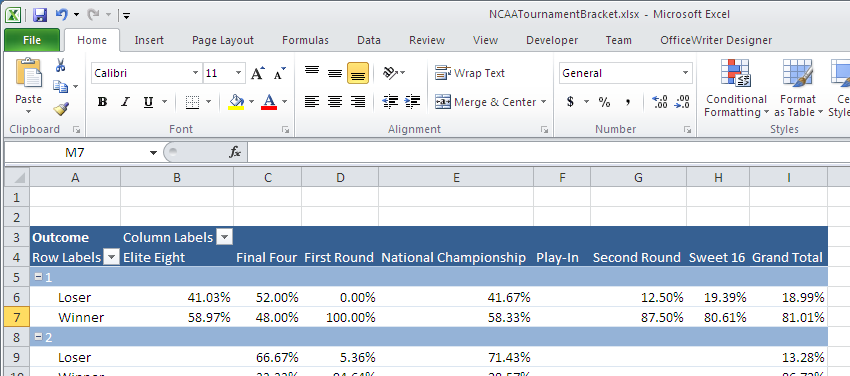
Task: Open fill color dropdown arrow
Action: 252,102
